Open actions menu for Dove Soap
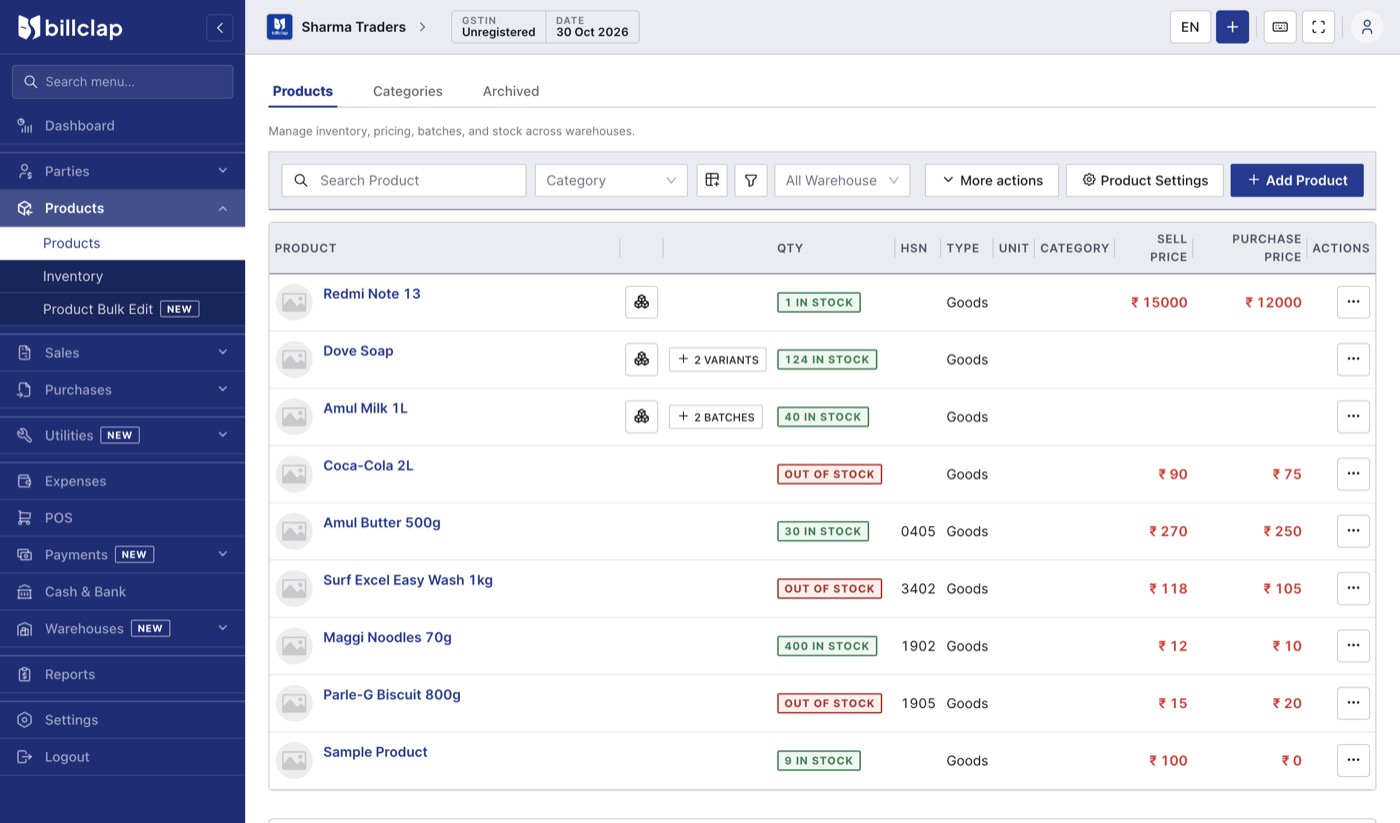The height and width of the screenshot is (823, 1400). [x=1353, y=359]
